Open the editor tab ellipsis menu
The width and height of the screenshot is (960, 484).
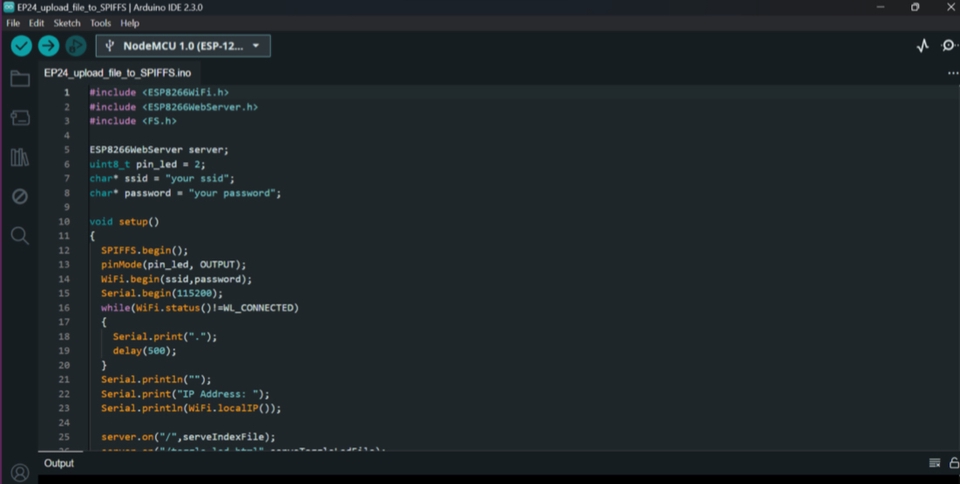pos(953,73)
